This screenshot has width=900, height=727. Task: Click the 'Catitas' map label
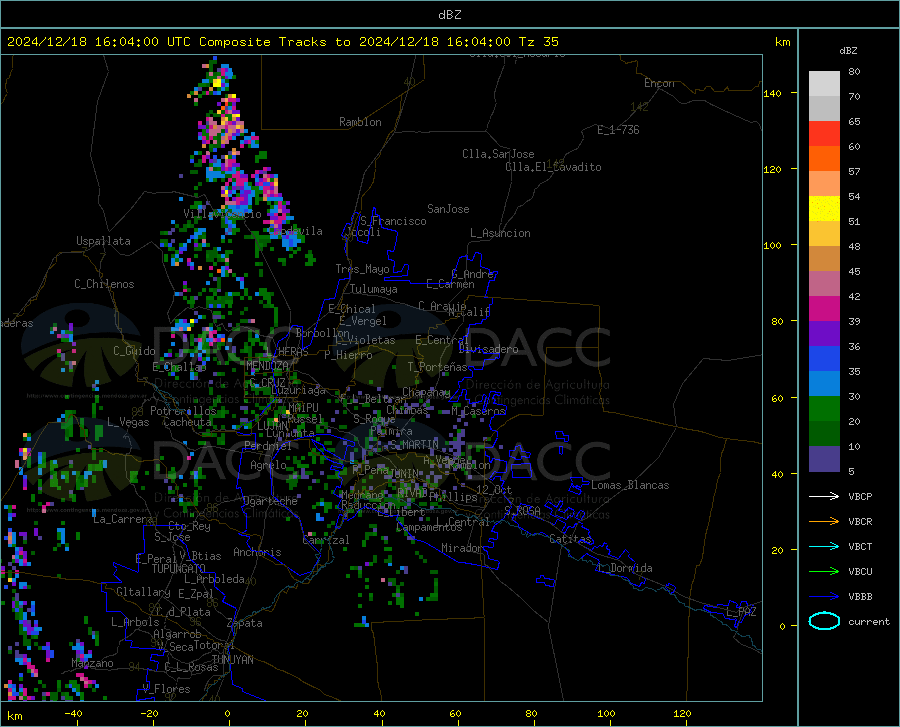tap(570, 539)
